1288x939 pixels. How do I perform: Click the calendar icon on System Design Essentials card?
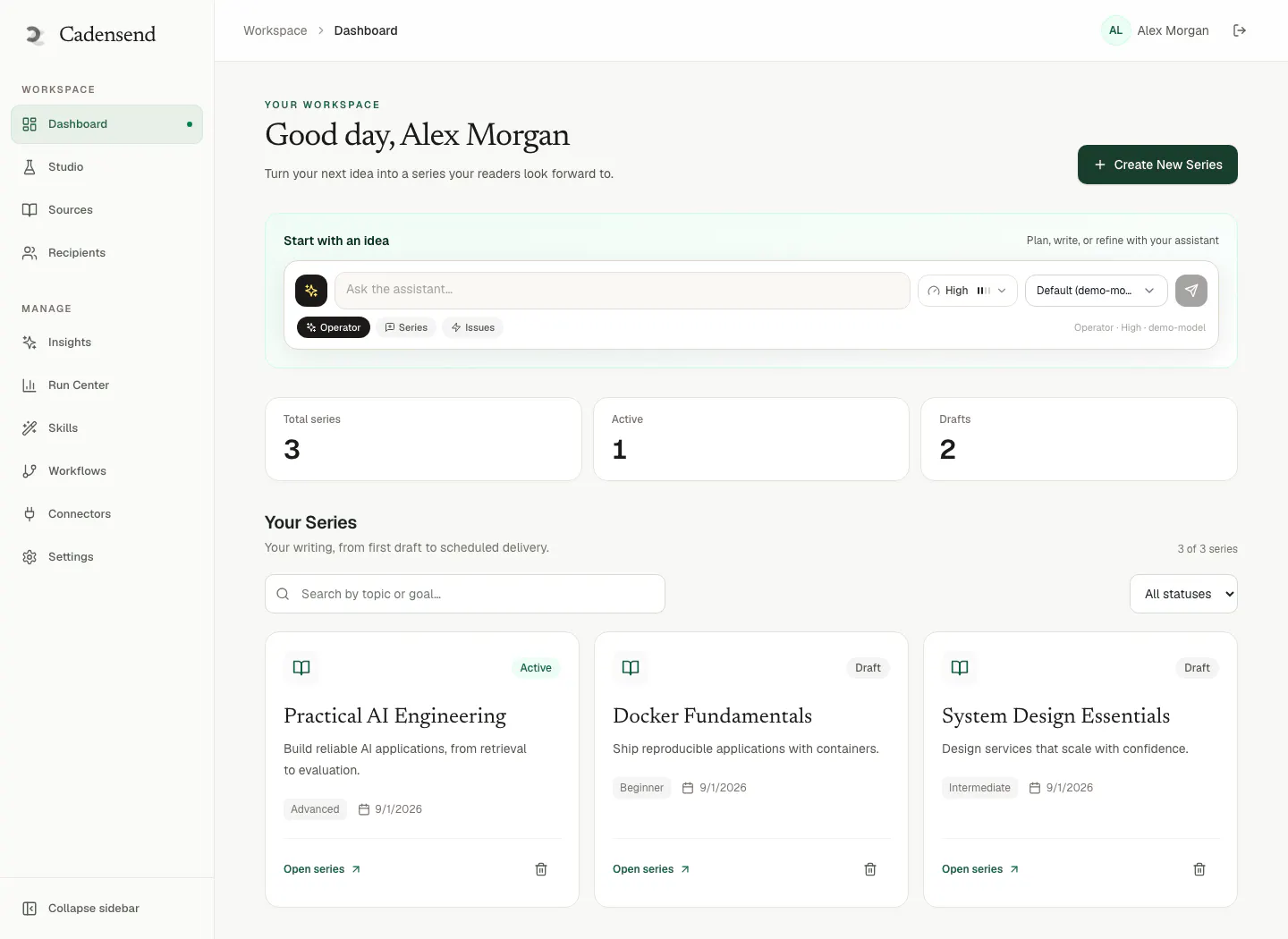(1035, 788)
